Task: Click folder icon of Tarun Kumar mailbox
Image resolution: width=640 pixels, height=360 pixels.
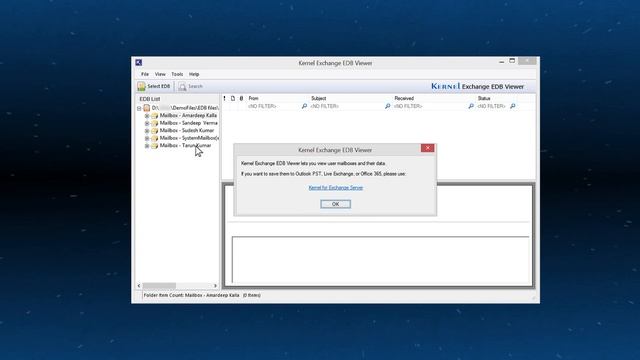Action: (154, 146)
